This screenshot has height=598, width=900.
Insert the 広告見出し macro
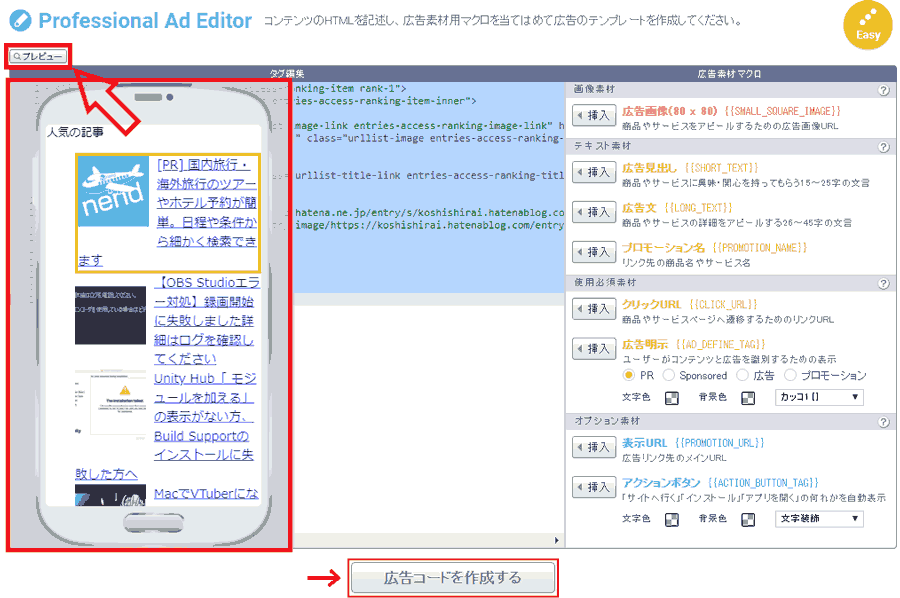pos(594,172)
